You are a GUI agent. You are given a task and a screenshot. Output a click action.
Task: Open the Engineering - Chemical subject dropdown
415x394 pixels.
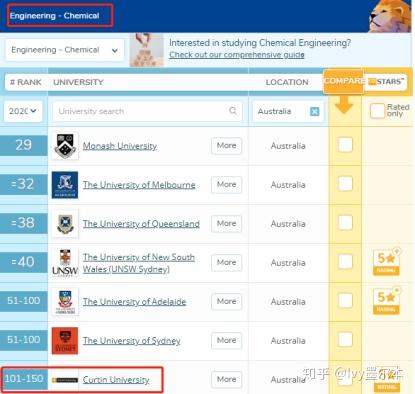pos(65,50)
